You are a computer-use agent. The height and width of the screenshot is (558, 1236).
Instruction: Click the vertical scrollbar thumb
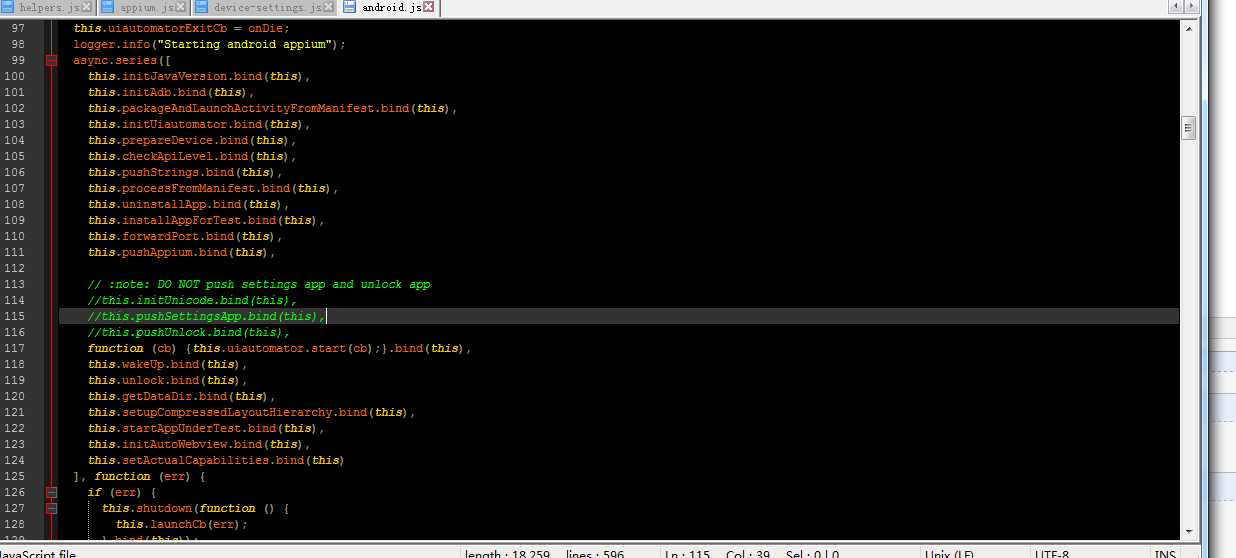pyautogui.click(x=1189, y=127)
